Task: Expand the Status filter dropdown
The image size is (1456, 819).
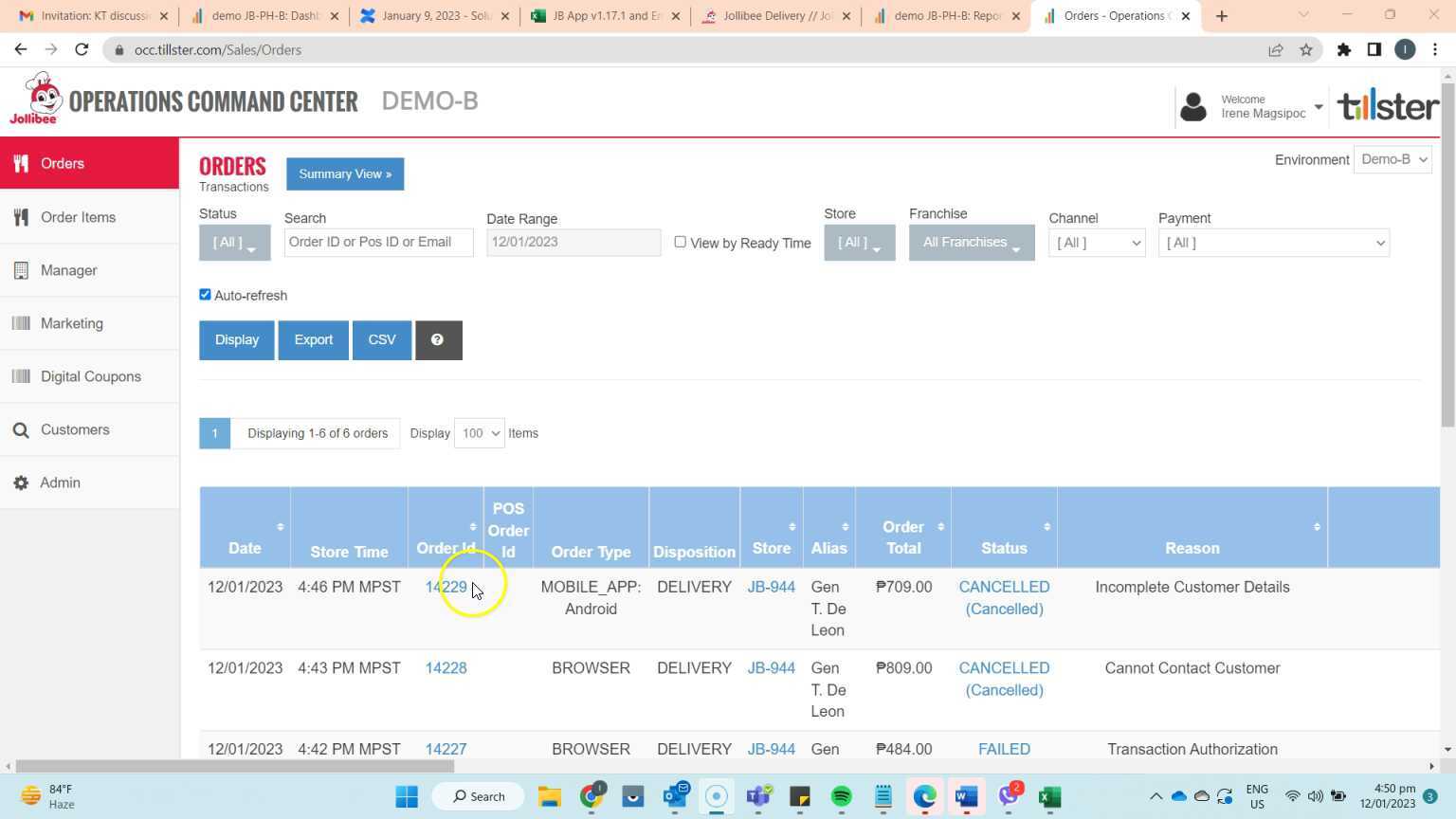Action: (x=234, y=243)
